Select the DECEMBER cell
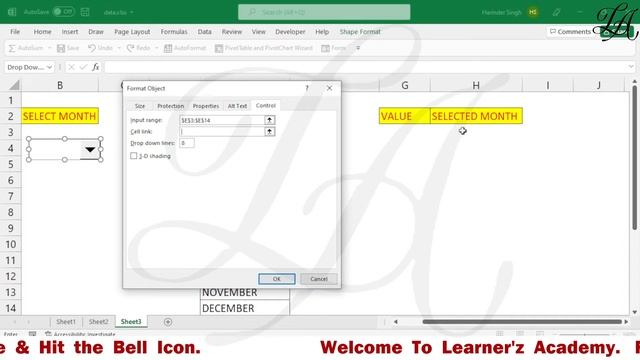Viewport: 640px width, 360px height. 244,308
